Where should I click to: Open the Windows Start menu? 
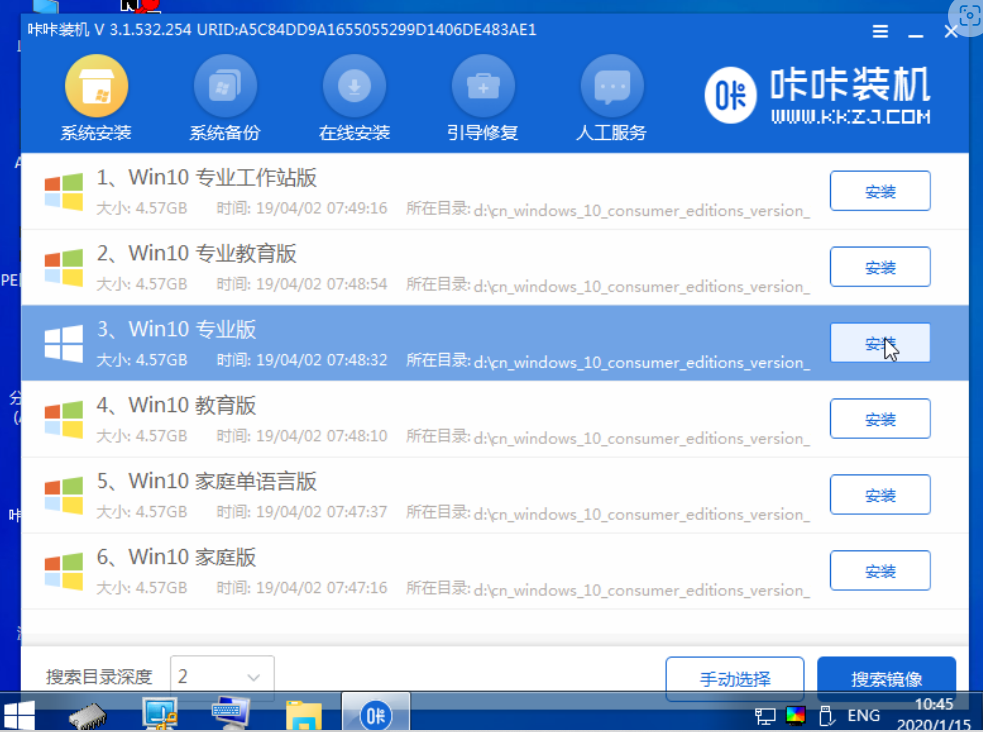point(19,714)
